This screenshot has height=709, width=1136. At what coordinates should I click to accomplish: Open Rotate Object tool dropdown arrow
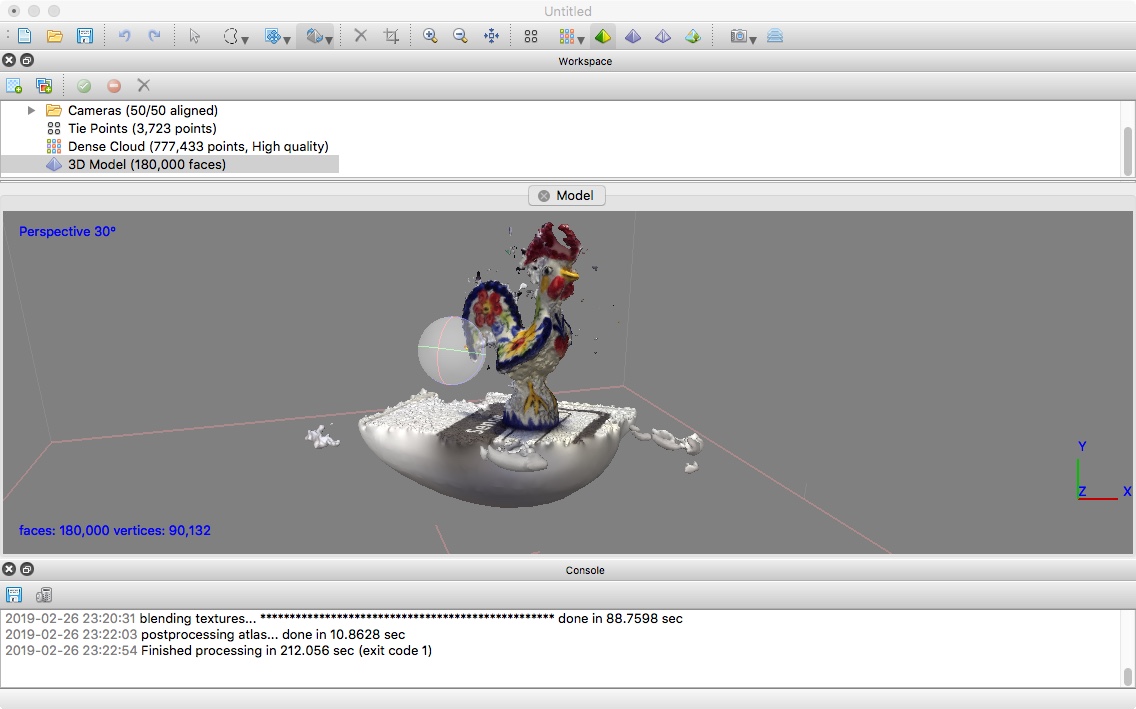[329, 40]
